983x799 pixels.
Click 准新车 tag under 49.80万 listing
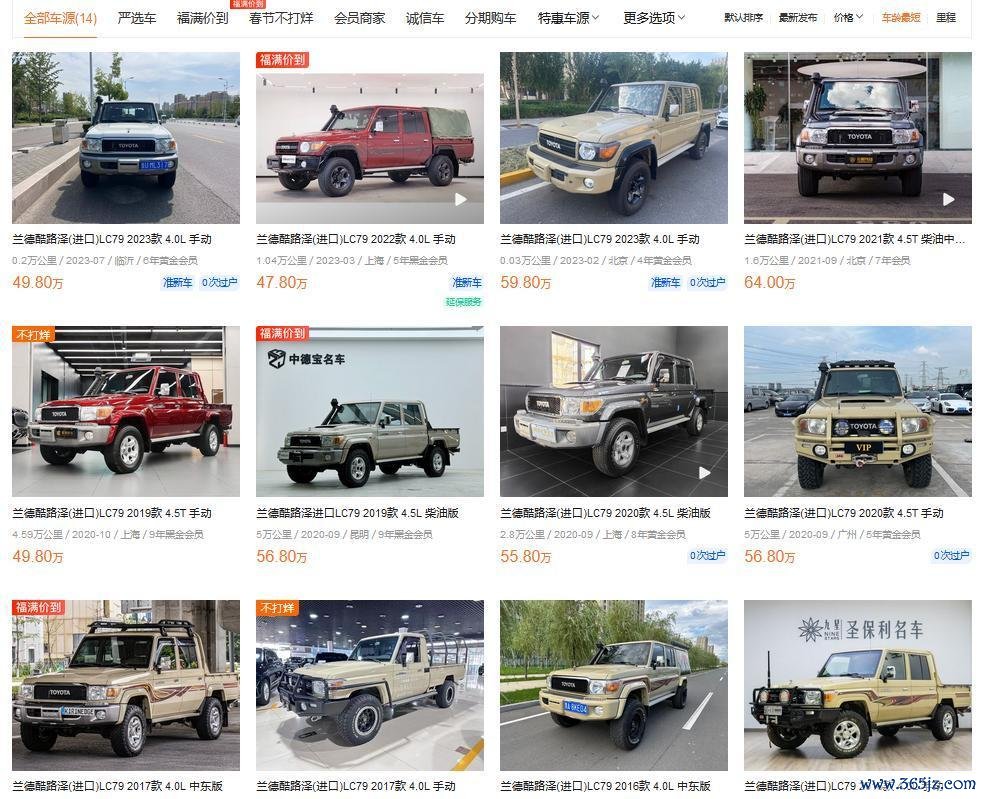(178, 283)
